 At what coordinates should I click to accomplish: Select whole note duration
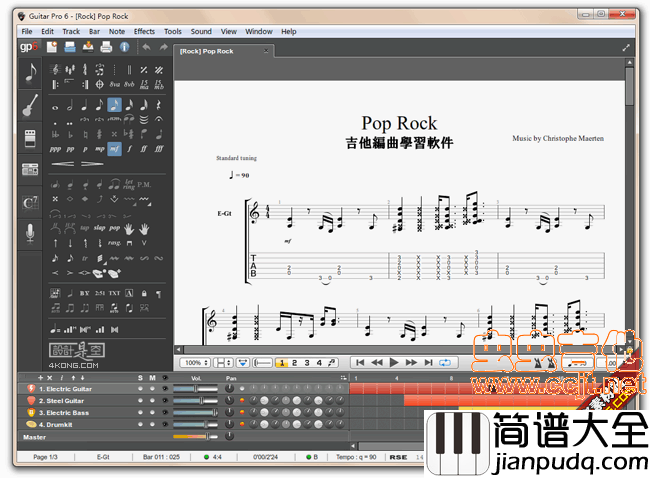point(55,107)
